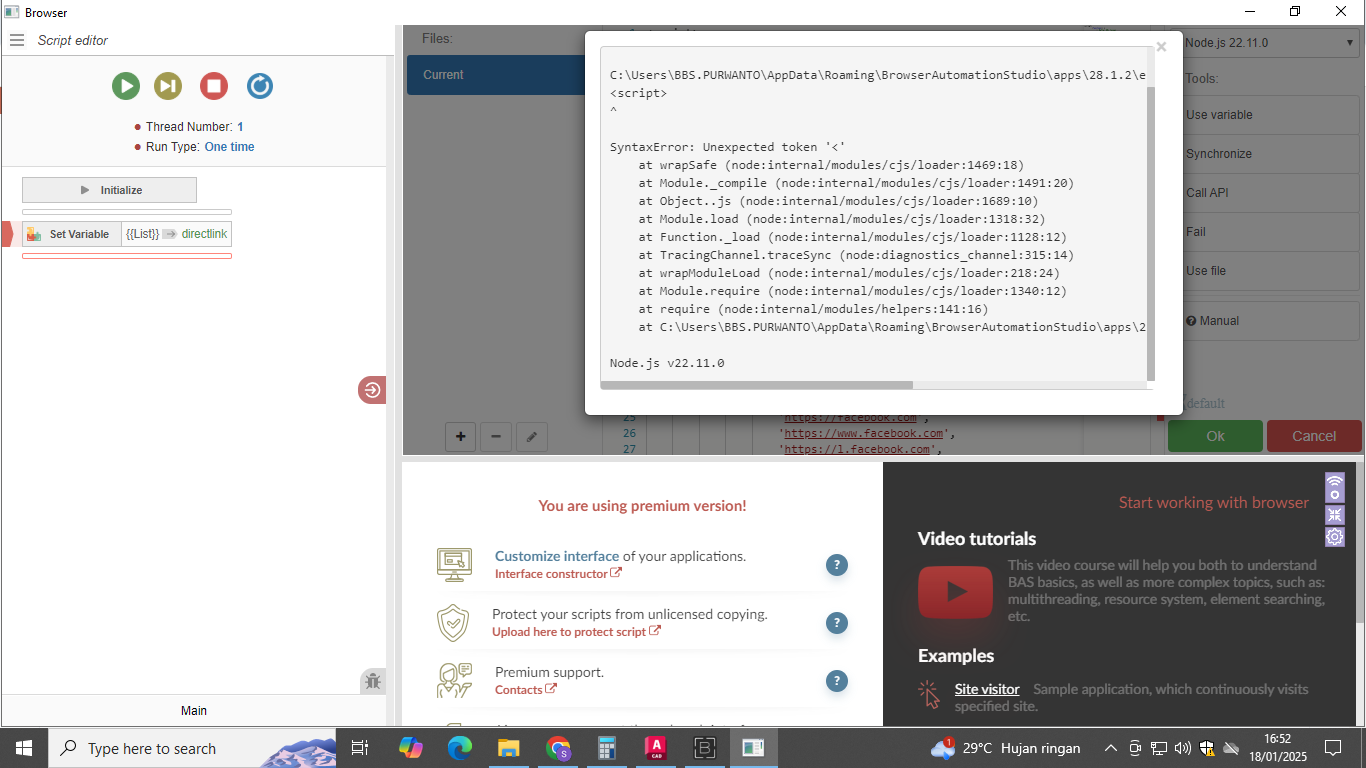Select the Current file tab

pyautogui.click(x=495, y=75)
